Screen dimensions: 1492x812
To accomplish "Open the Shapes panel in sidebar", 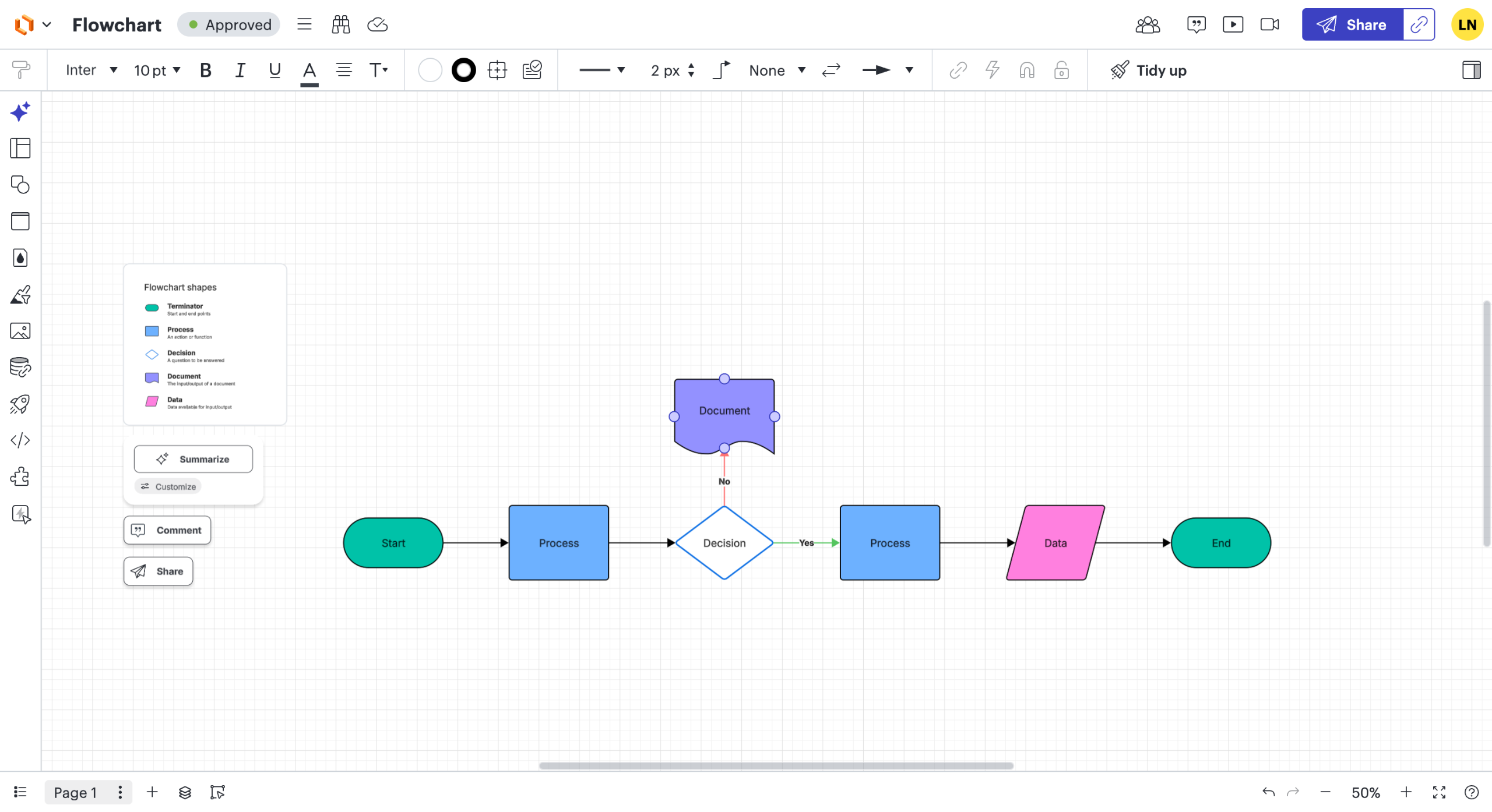I will [20, 185].
